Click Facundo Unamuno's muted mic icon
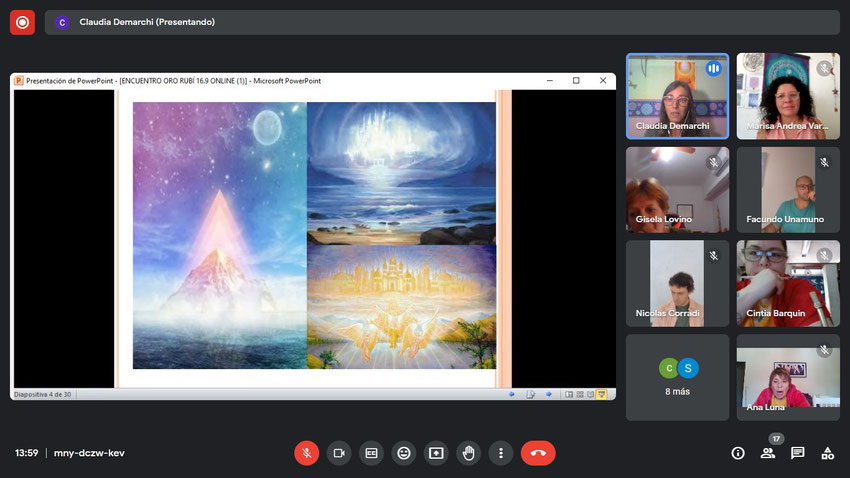This screenshot has width=850, height=478. 824,162
